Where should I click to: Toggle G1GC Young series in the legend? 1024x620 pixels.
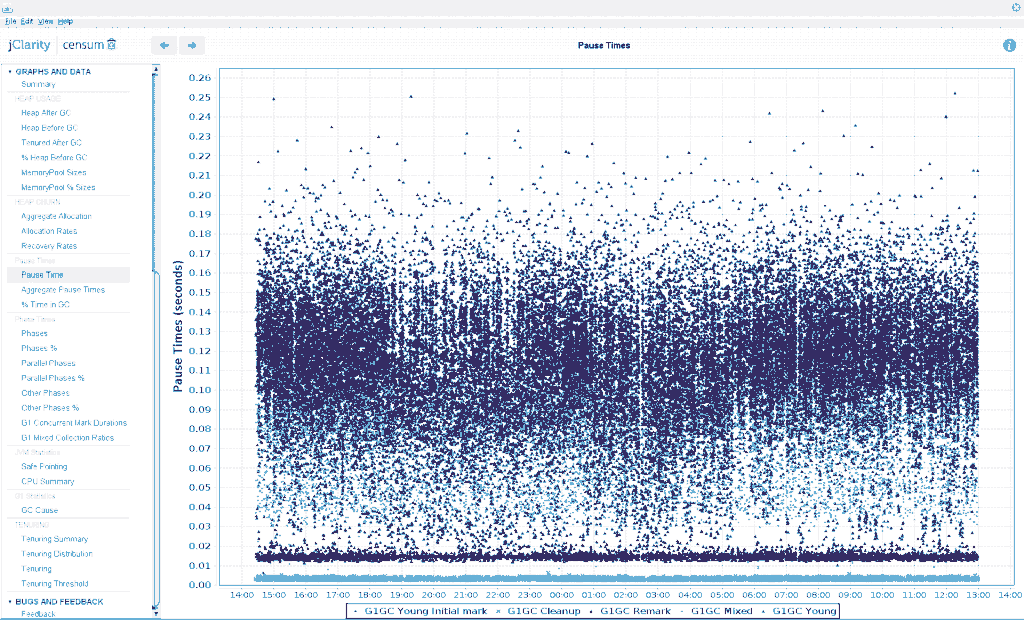pos(799,611)
